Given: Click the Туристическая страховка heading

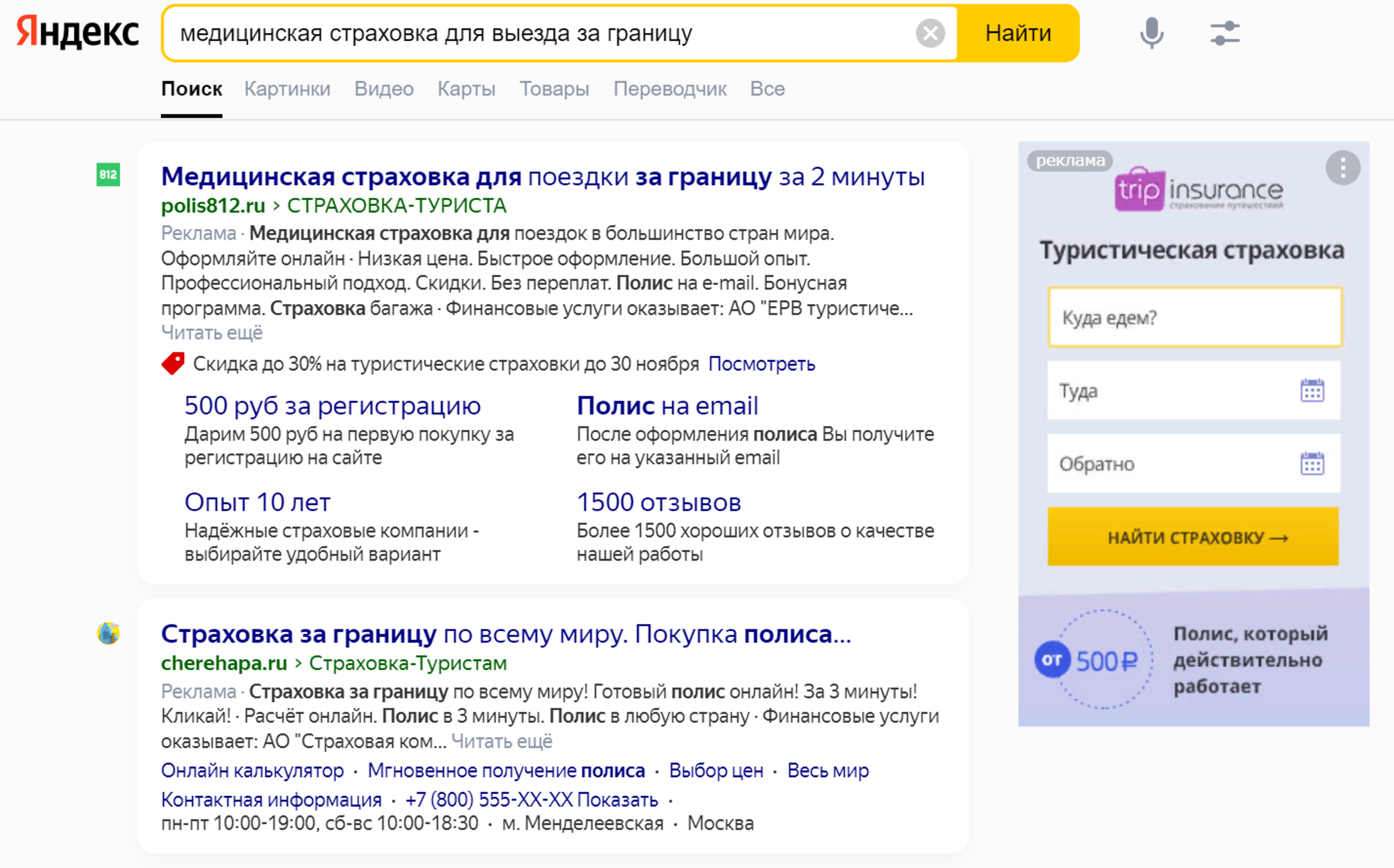Looking at the screenshot, I should coord(1192,250).
